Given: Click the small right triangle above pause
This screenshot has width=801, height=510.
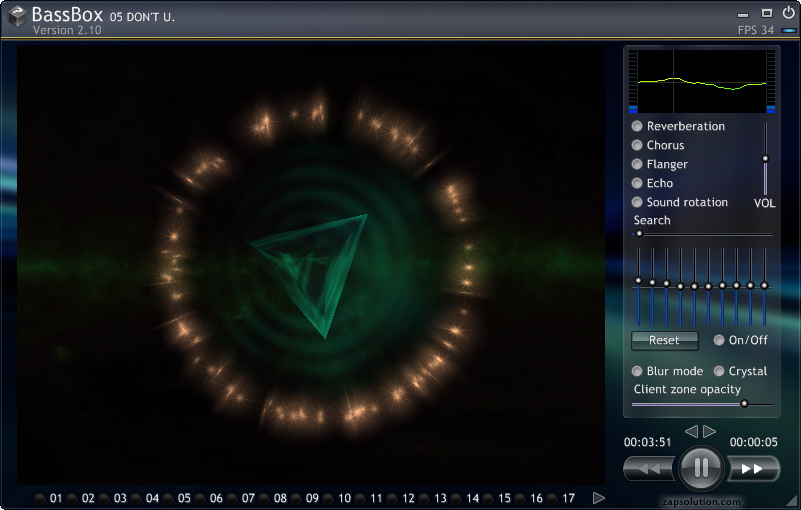Looking at the screenshot, I should pyautogui.click(x=710, y=431).
